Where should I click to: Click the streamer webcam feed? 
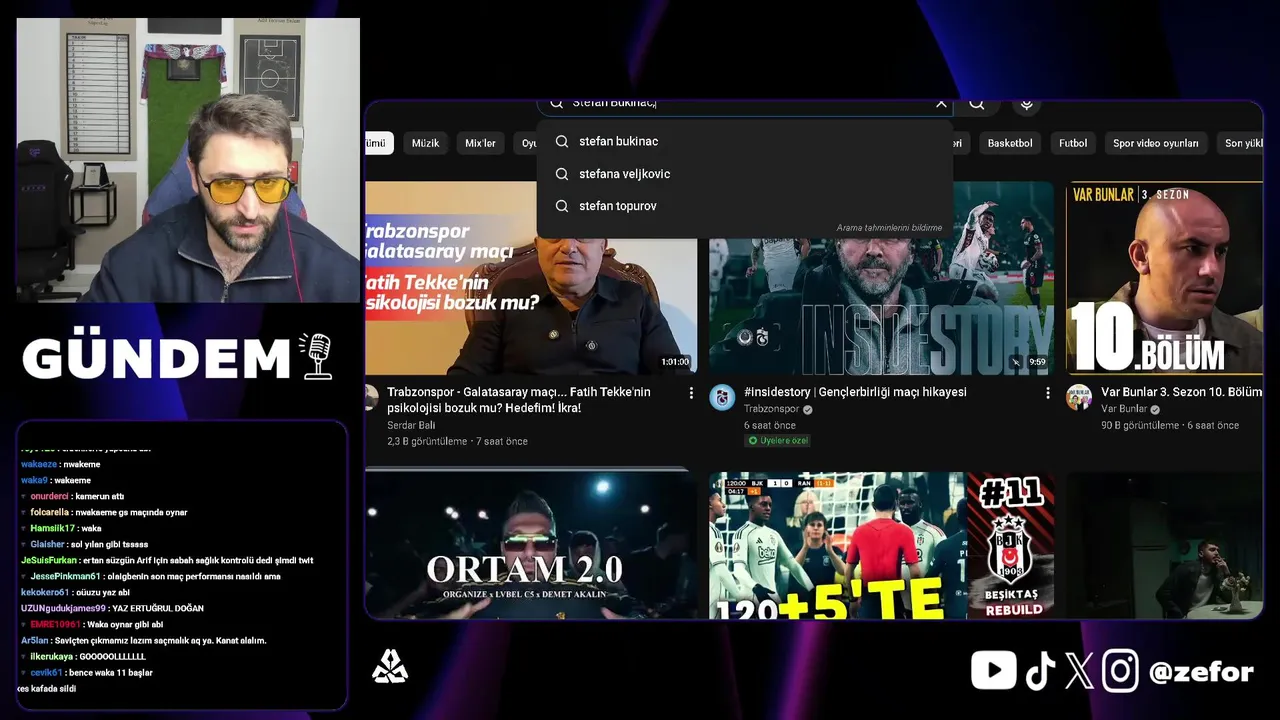coord(188,160)
